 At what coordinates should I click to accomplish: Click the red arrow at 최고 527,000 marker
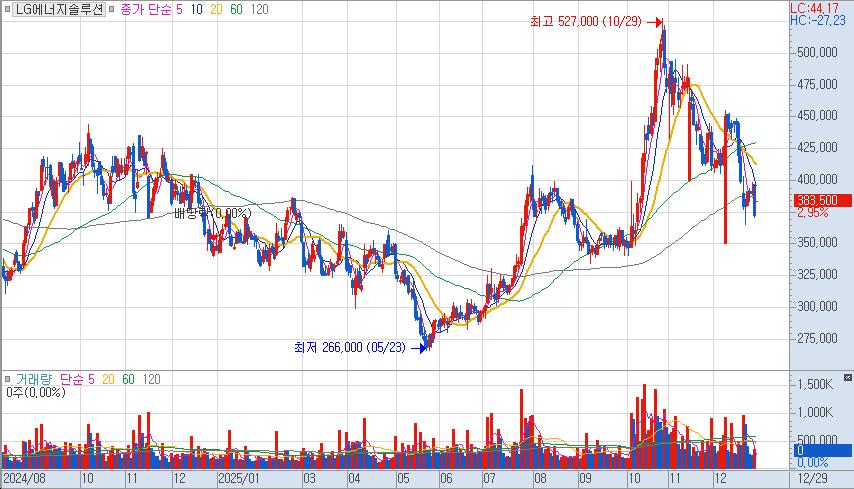click(655, 22)
